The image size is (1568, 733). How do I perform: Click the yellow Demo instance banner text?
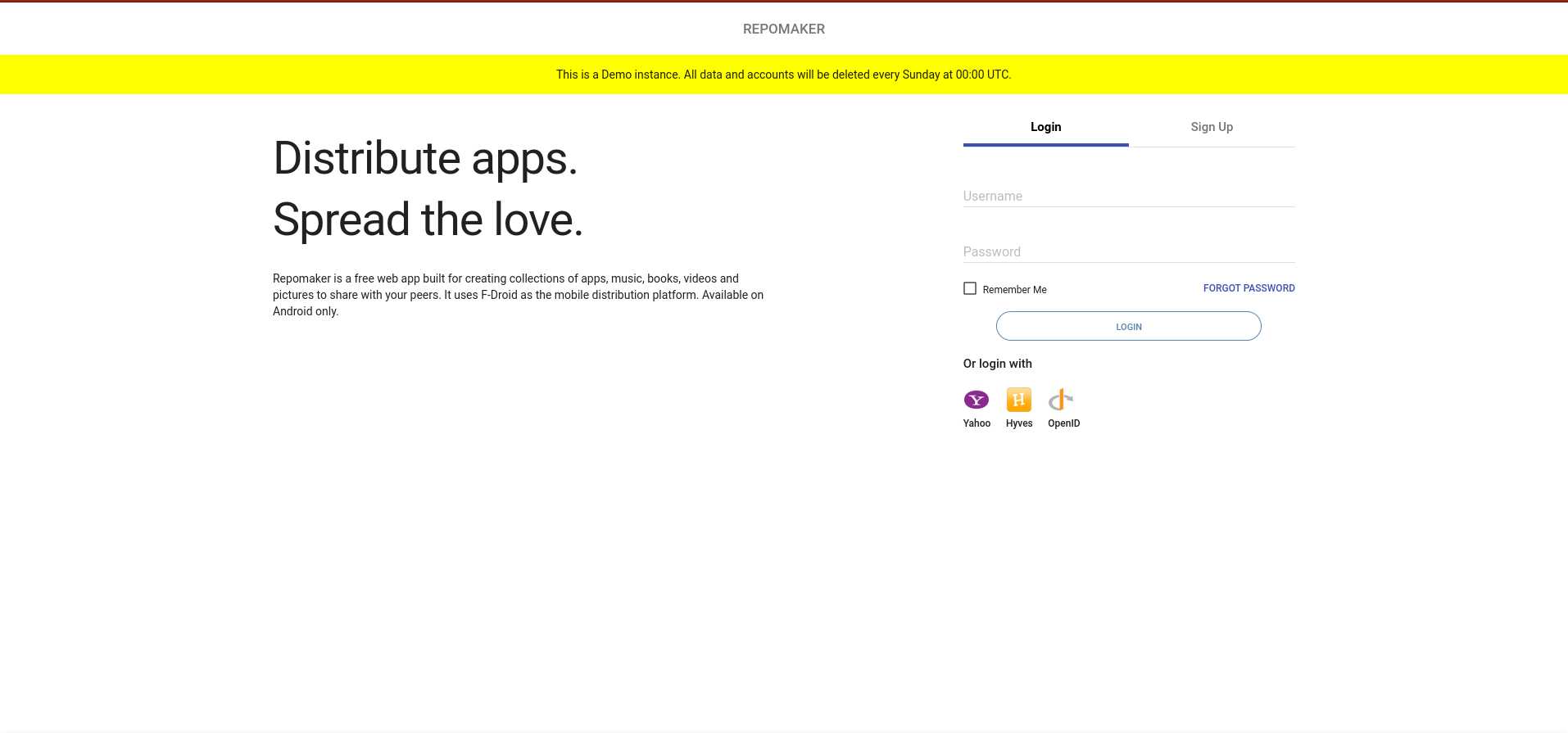(783, 75)
